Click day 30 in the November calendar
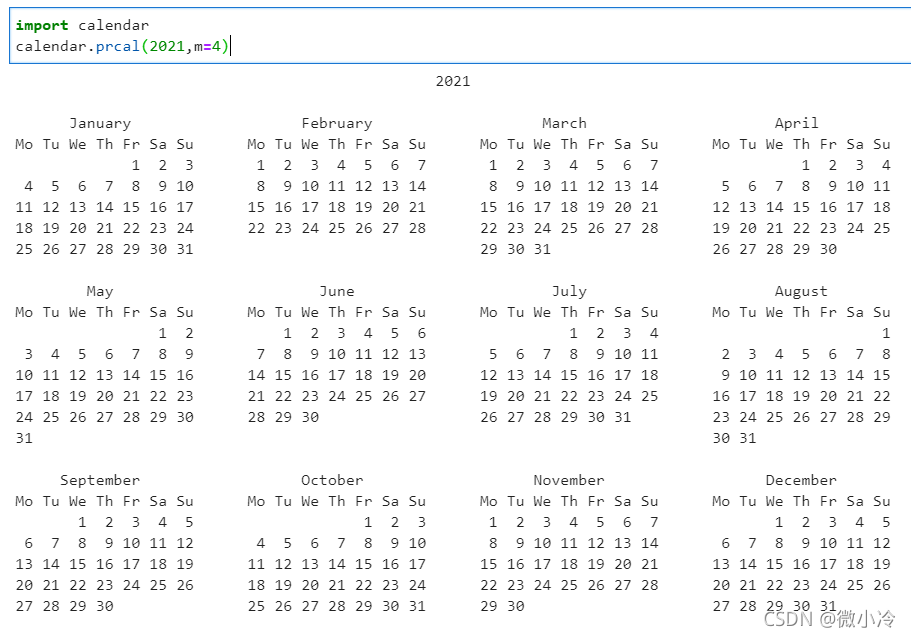The height and width of the screenshot is (637, 911). (x=515, y=606)
